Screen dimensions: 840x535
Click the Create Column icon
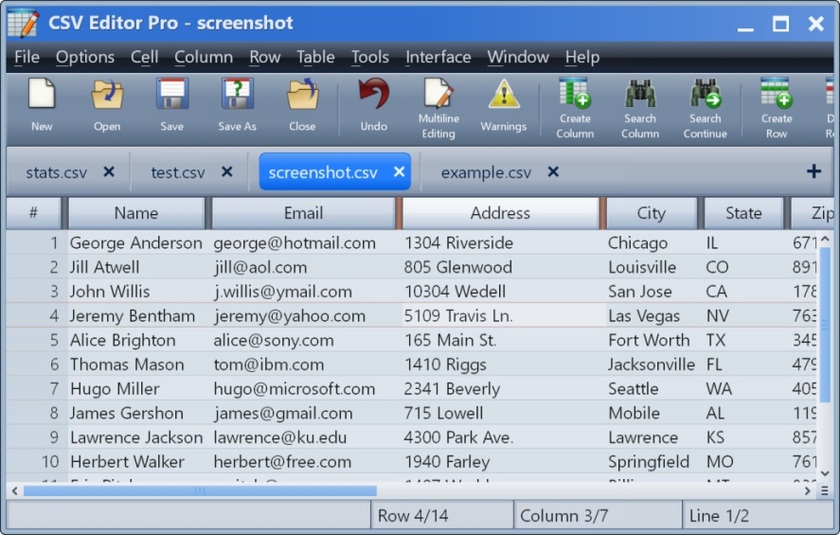(x=575, y=93)
